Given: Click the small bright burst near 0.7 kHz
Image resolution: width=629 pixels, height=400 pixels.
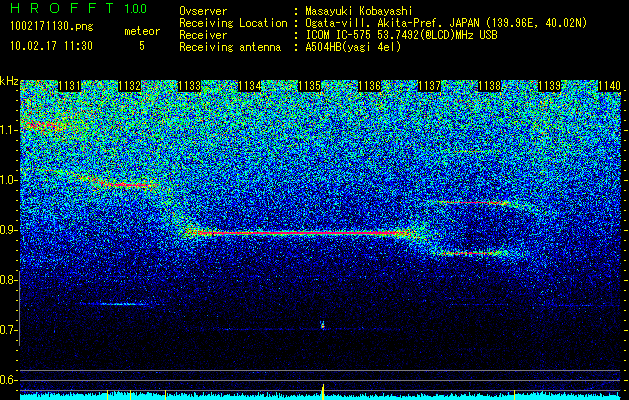Looking at the screenshot, I should point(322,325).
